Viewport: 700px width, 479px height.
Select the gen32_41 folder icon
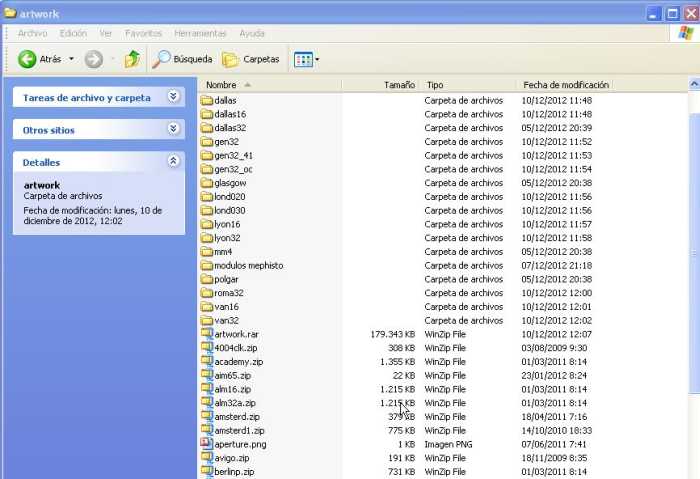tap(207, 155)
